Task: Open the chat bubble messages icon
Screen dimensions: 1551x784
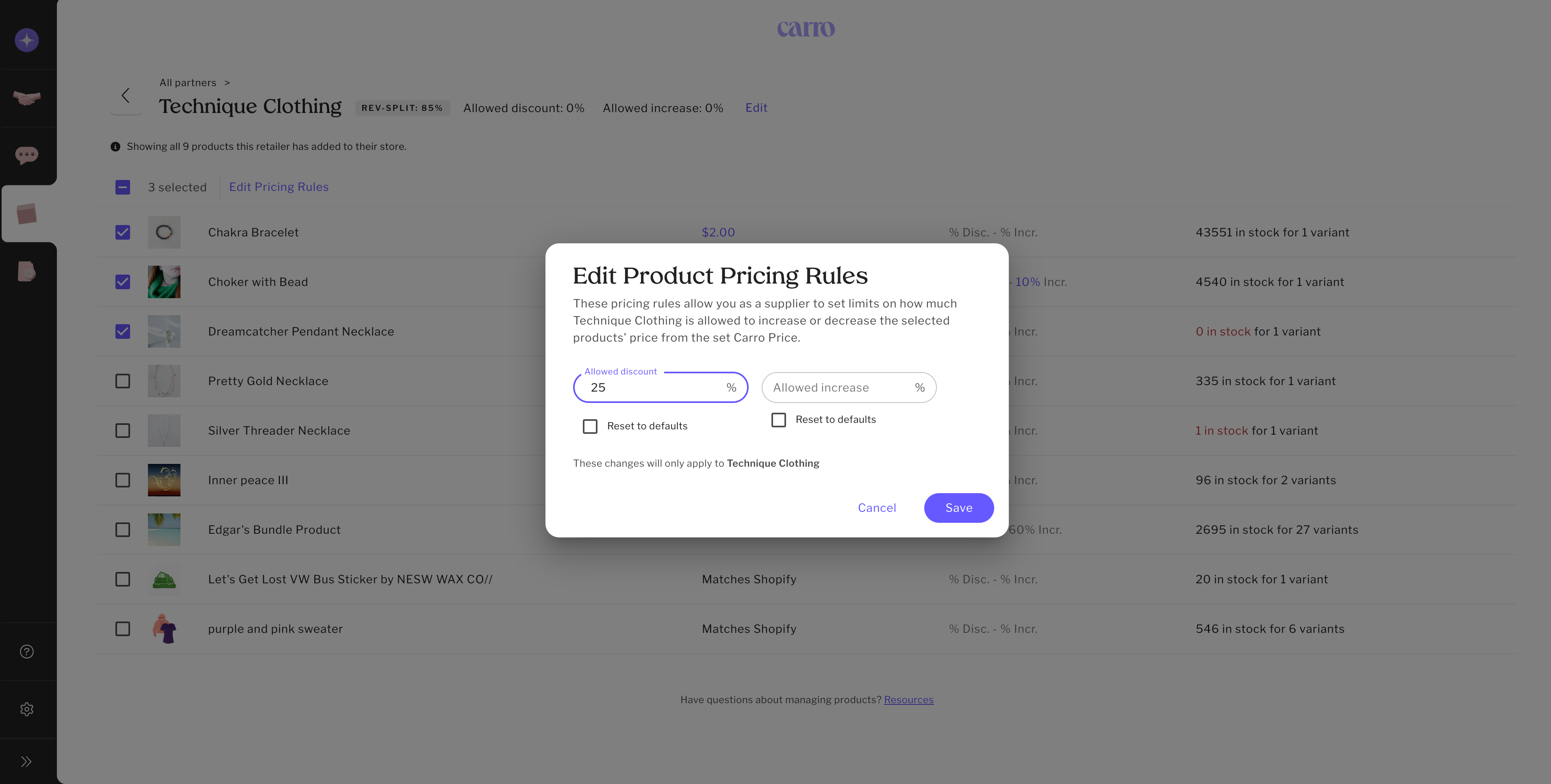Action: pyautogui.click(x=26, y=155)
